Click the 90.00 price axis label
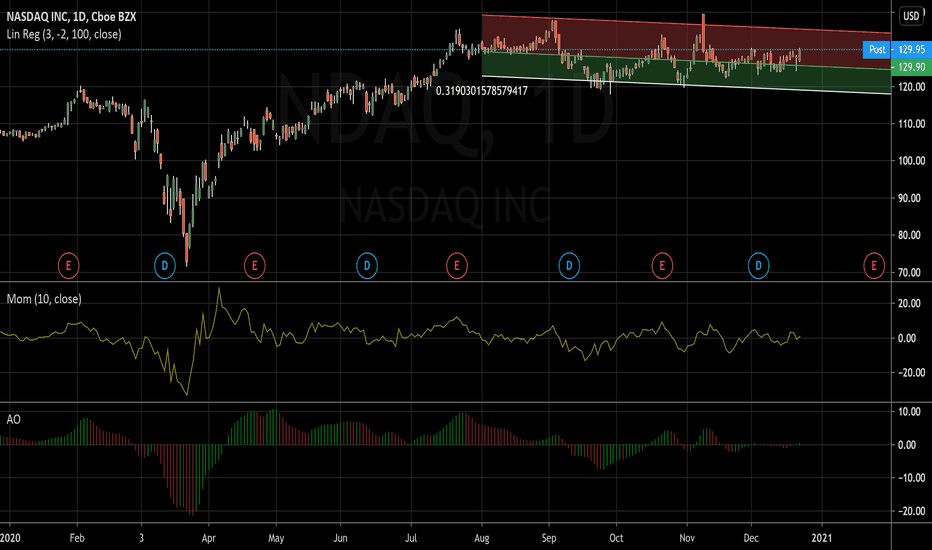This screenshot has width=932, height=550. pos(911,198)
